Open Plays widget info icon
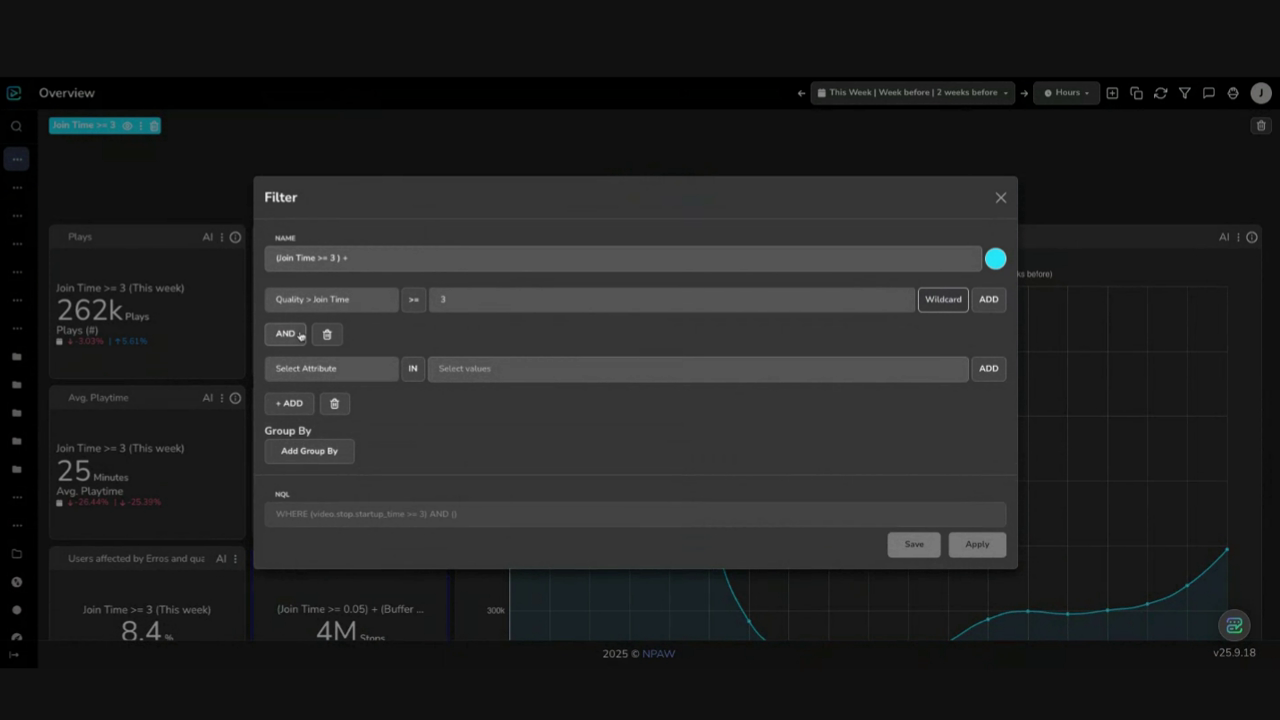 coord(236,237)
